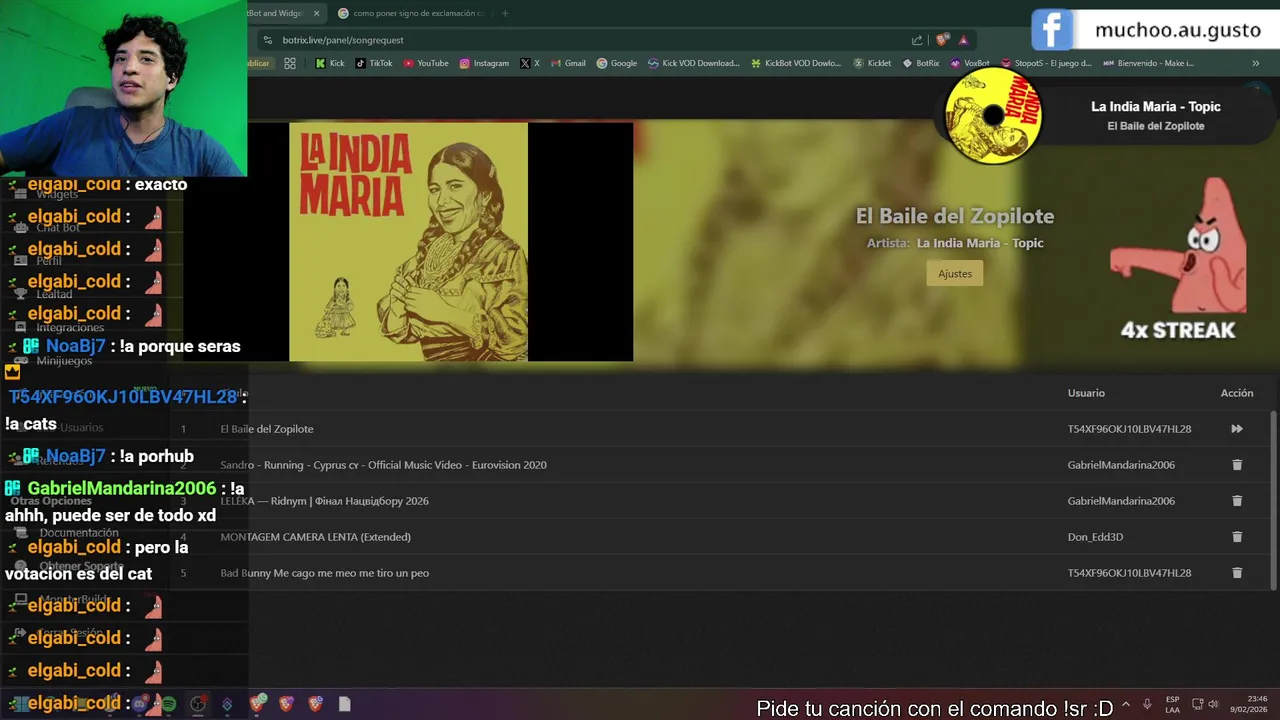Select the El Baile del Zopilote row title

click(x=267, y=429)
